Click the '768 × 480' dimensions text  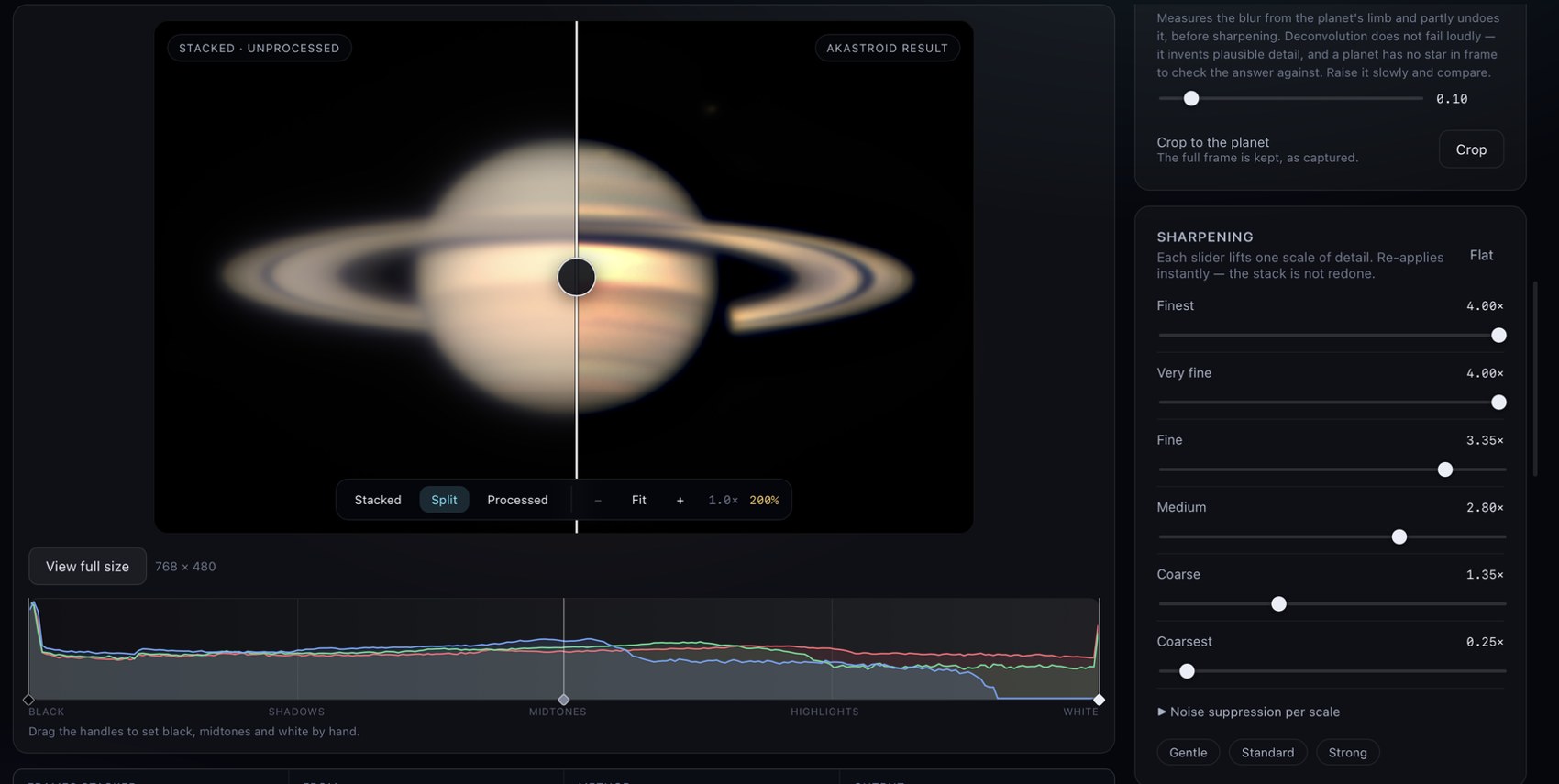(x=185, y=567)
